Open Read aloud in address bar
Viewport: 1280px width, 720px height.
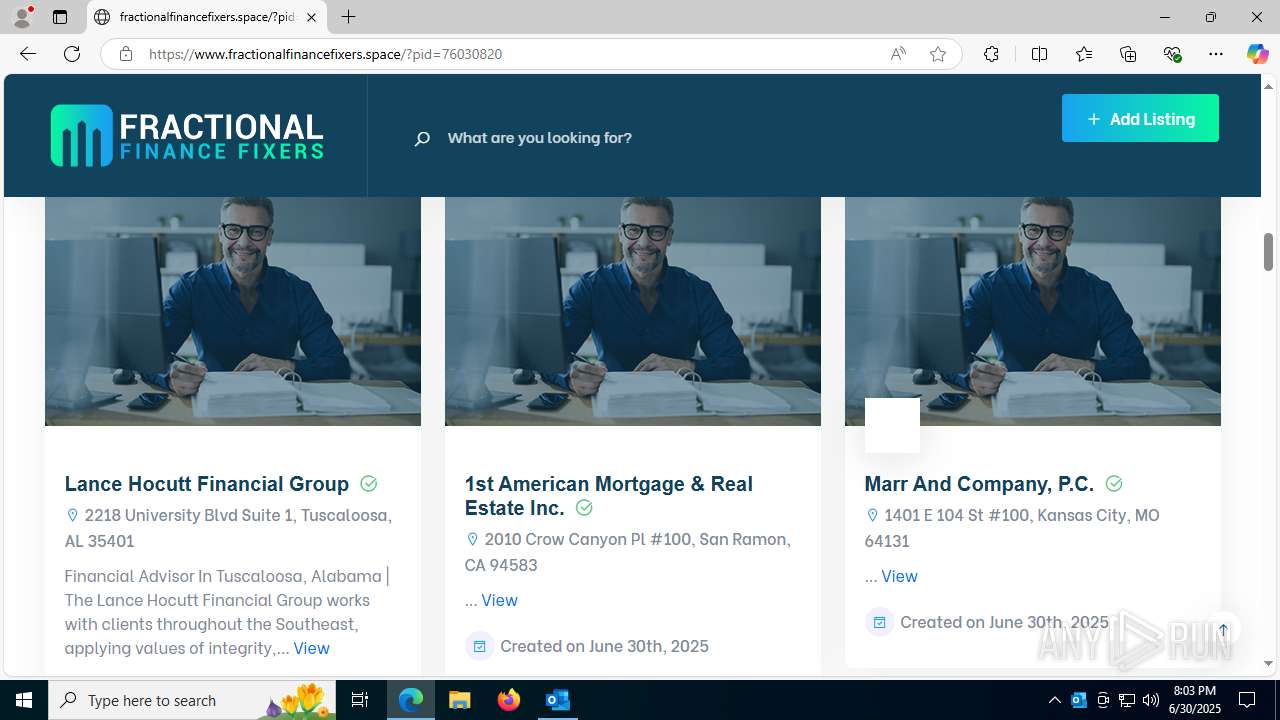point(898,54)
